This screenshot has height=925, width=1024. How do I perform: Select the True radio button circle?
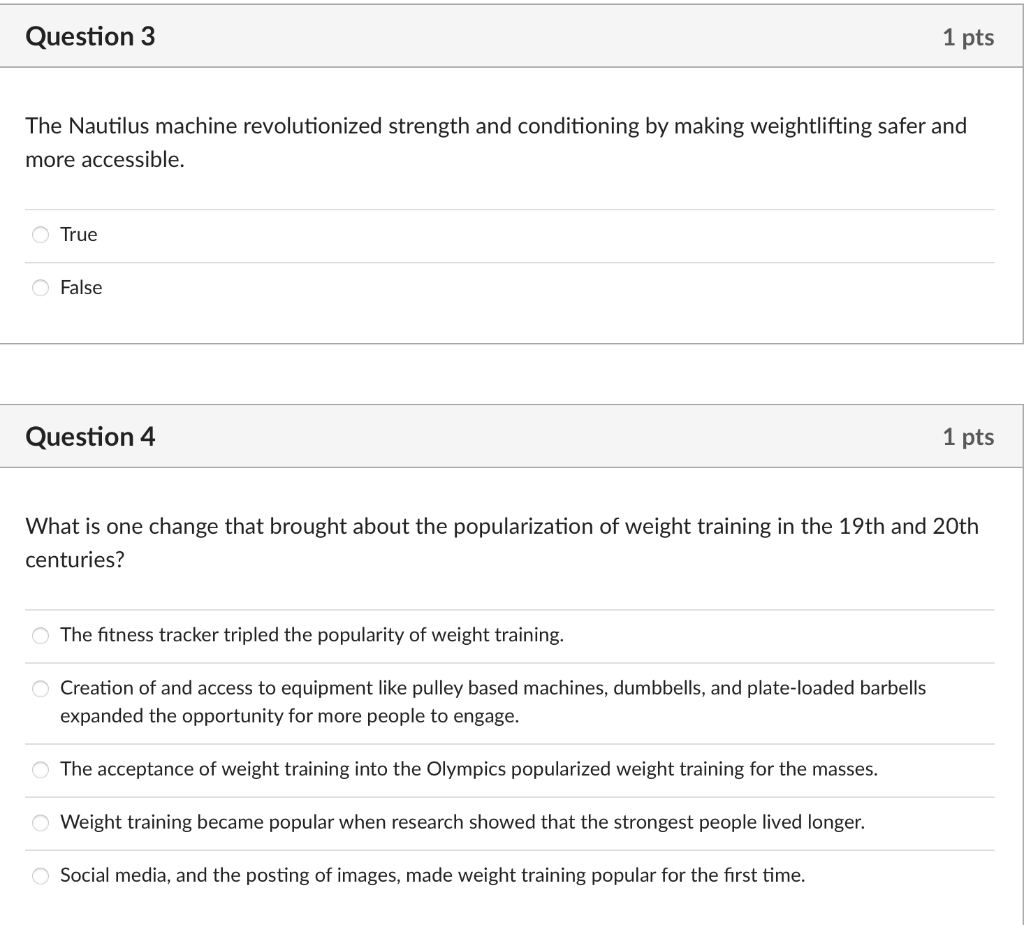point(40,235)
